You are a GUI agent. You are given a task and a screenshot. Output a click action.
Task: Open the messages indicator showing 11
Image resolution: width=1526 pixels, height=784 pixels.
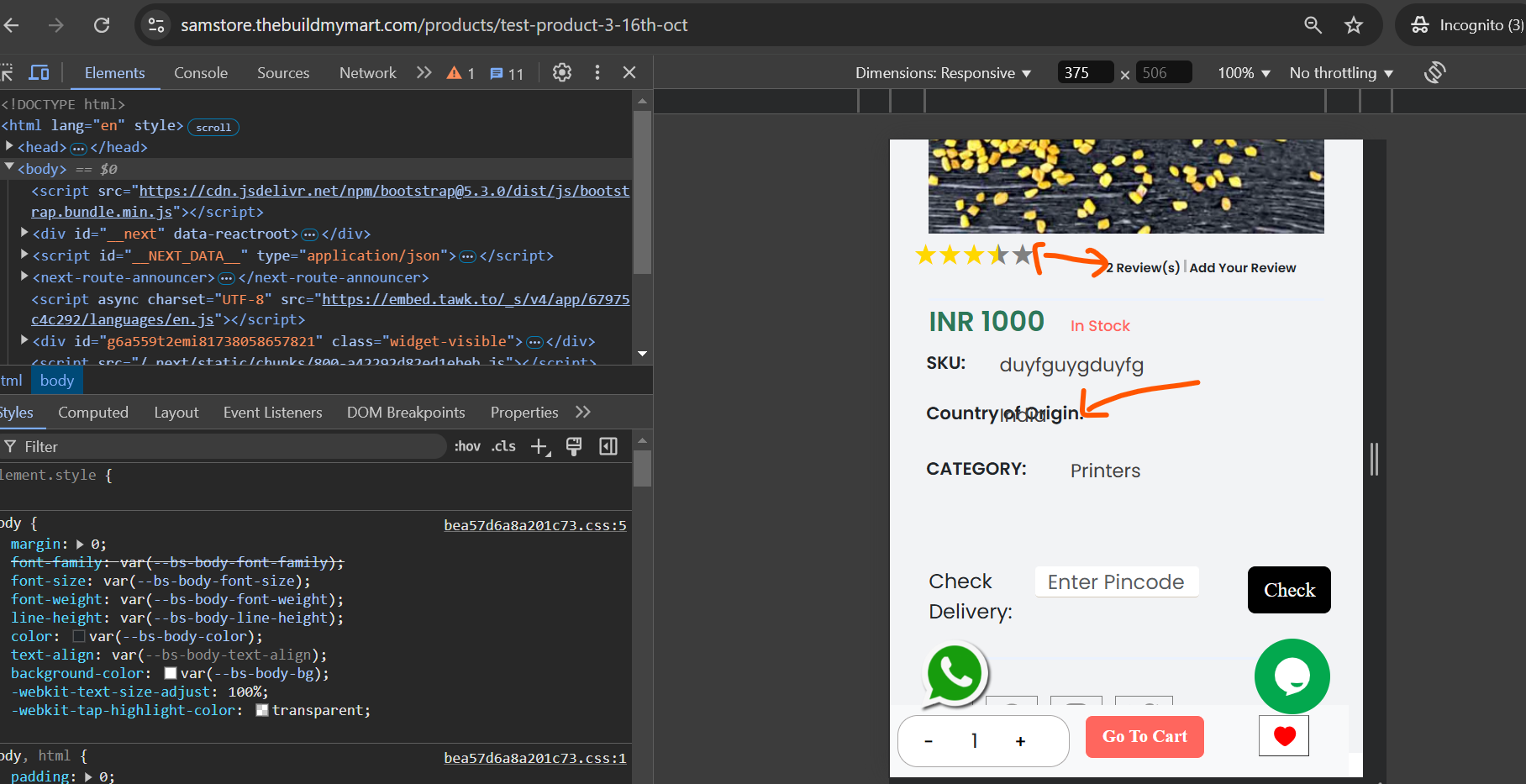click(x=507, y=73)
